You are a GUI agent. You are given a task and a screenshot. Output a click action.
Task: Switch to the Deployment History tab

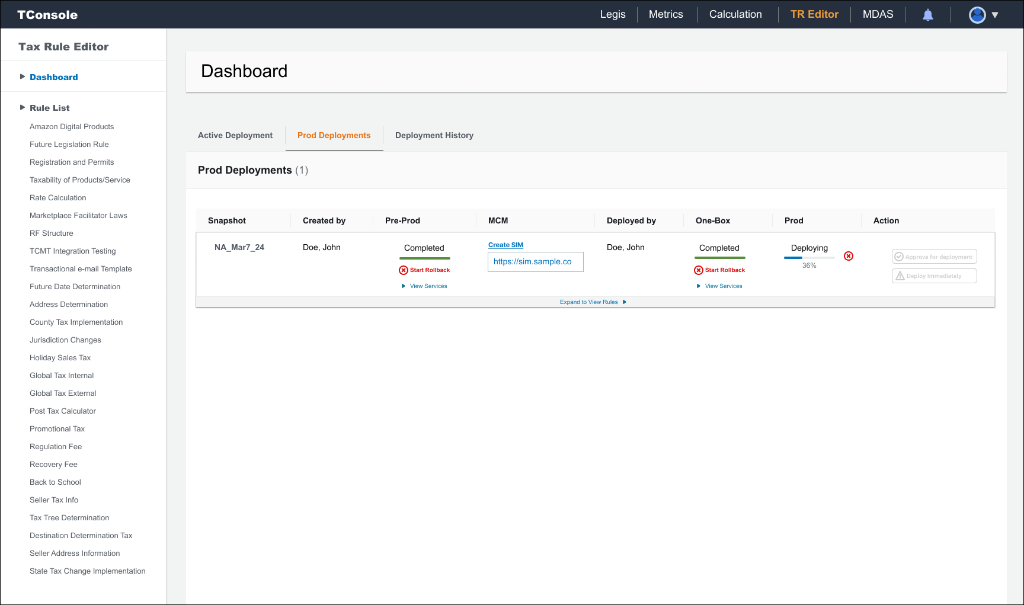(434, 135)
